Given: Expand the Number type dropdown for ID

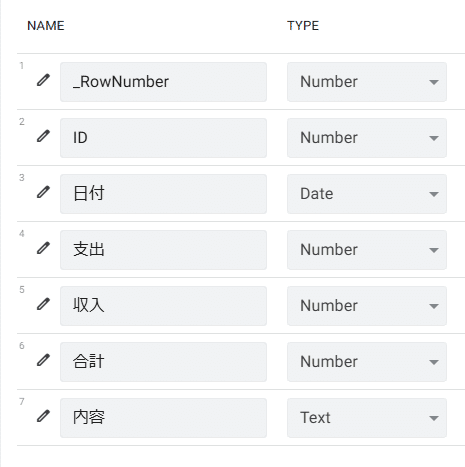Looking at the screenshot, I should coord(367,138).
